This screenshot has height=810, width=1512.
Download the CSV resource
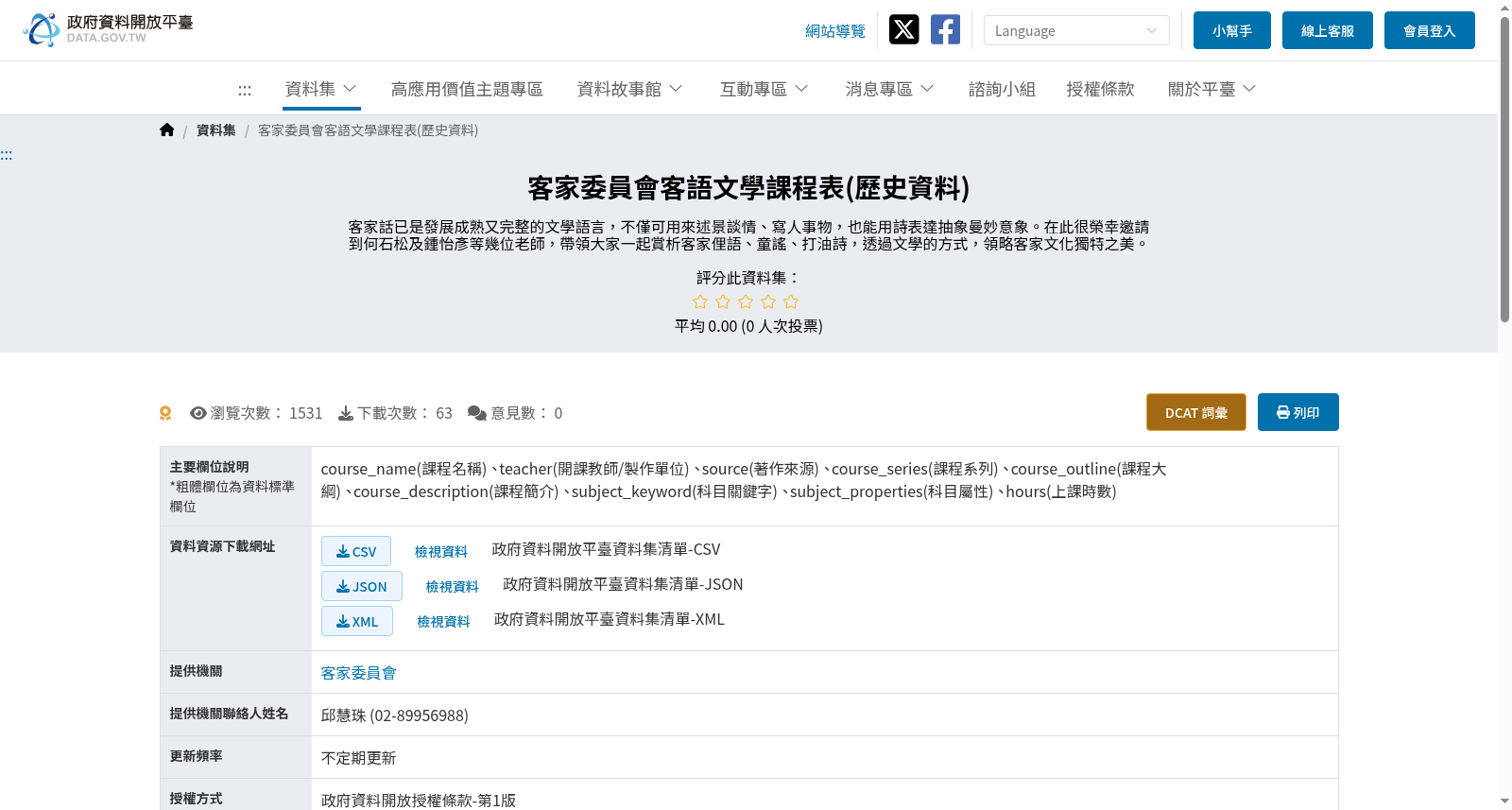point(356,551)
